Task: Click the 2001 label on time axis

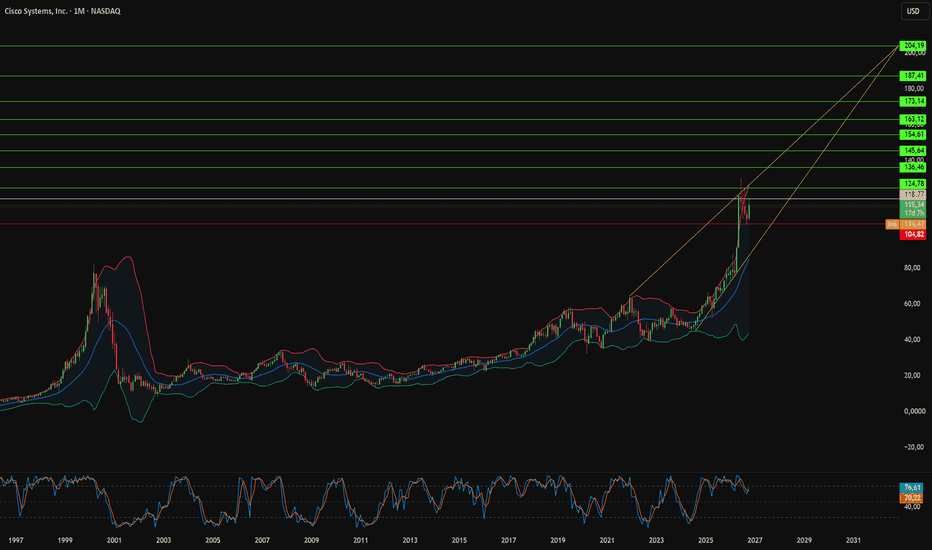Action: (x=114, y=540)
